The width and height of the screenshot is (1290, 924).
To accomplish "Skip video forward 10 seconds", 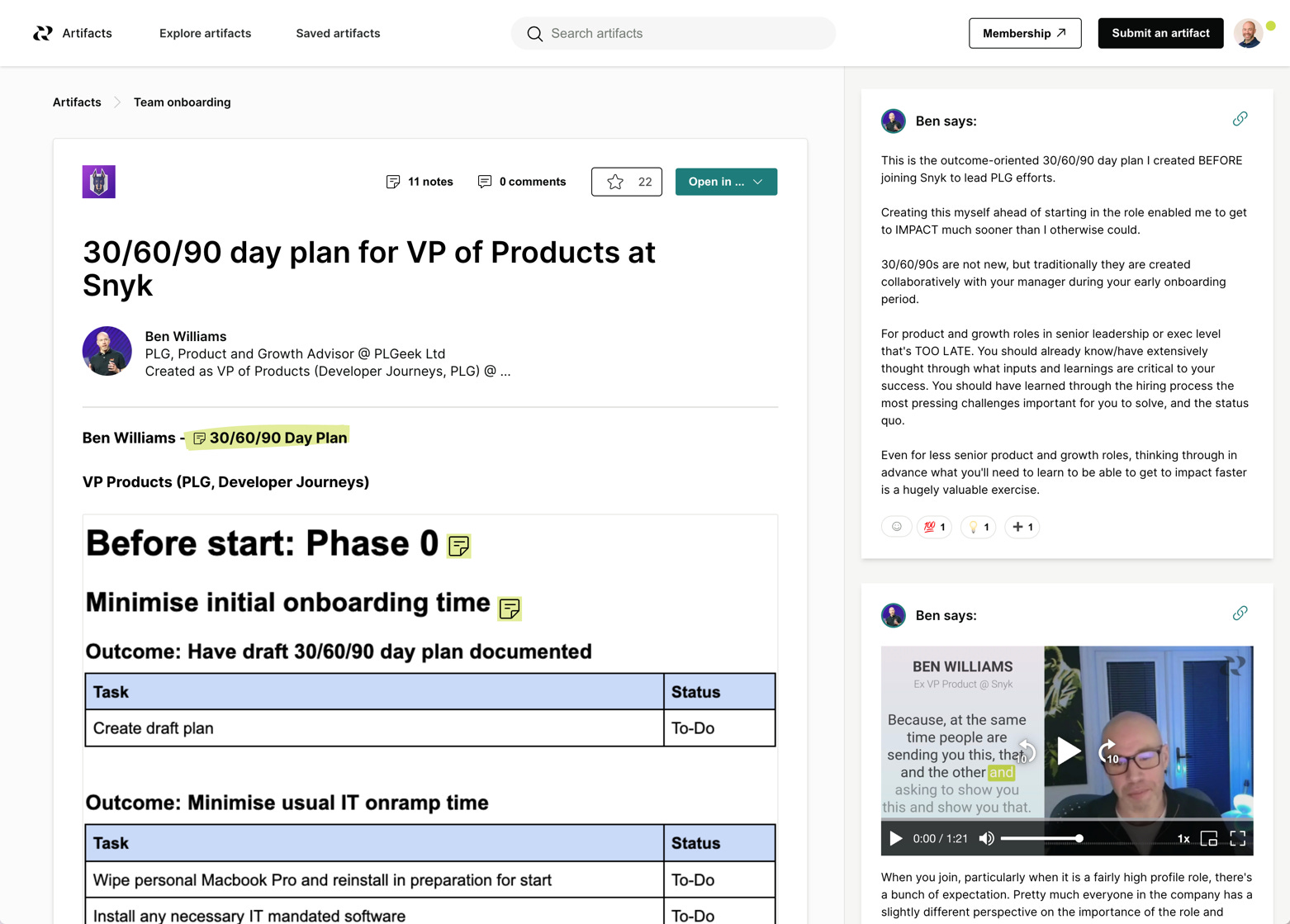I will [x=1108, y=751].
